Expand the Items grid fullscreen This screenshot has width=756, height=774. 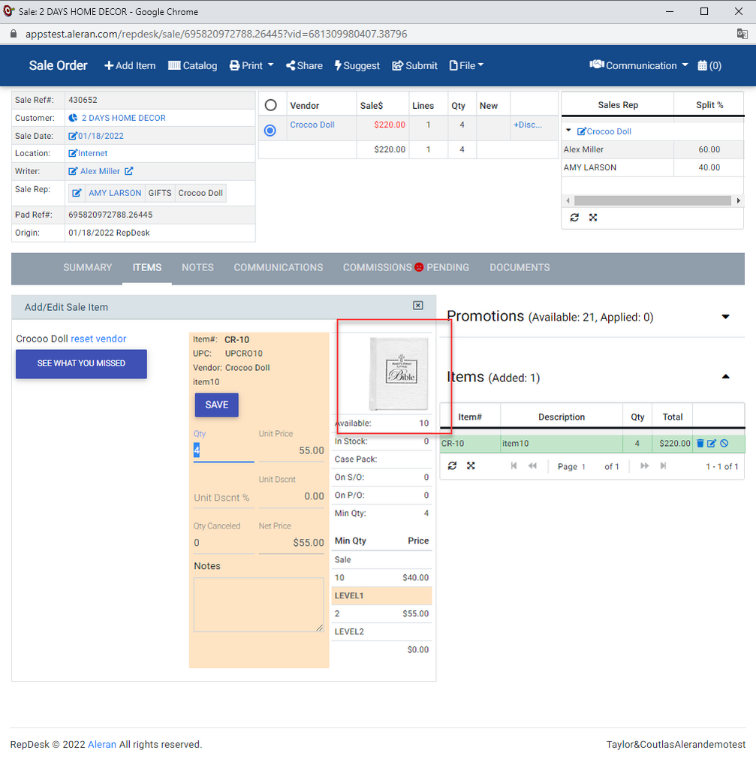471,466
